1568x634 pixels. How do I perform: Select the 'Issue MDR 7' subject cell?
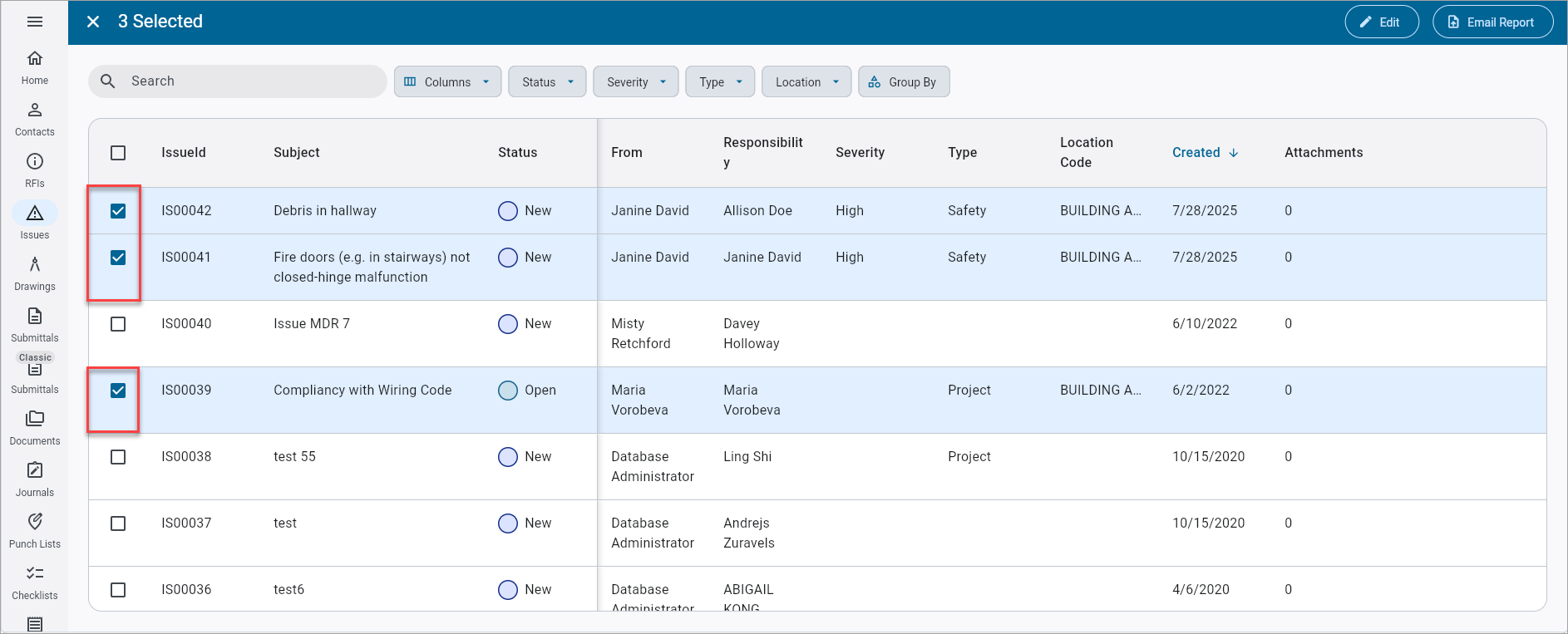pyautogui.click(x=312, y=324)
